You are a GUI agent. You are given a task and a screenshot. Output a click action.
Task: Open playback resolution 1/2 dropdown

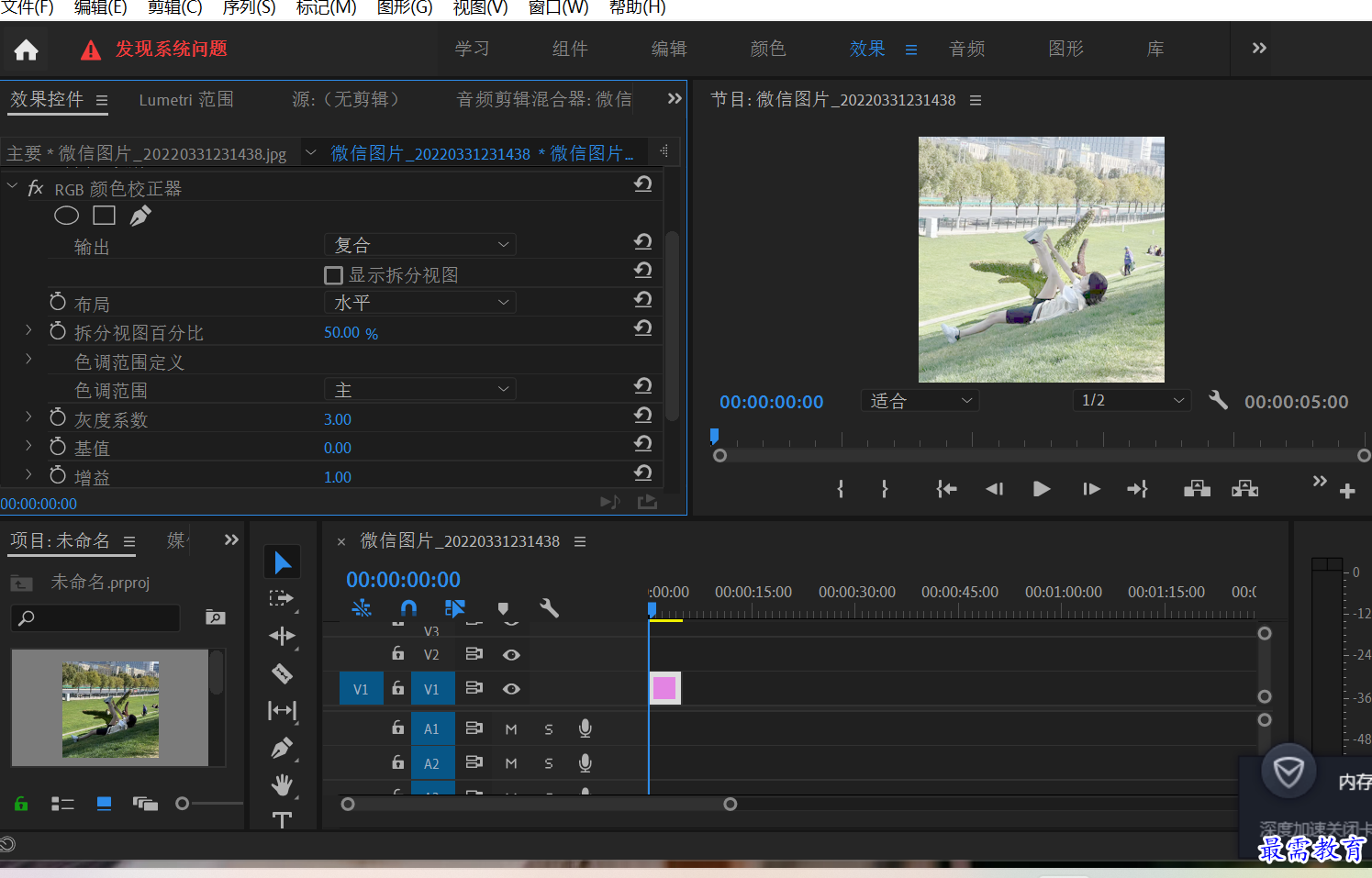(x=1132, y=401)
